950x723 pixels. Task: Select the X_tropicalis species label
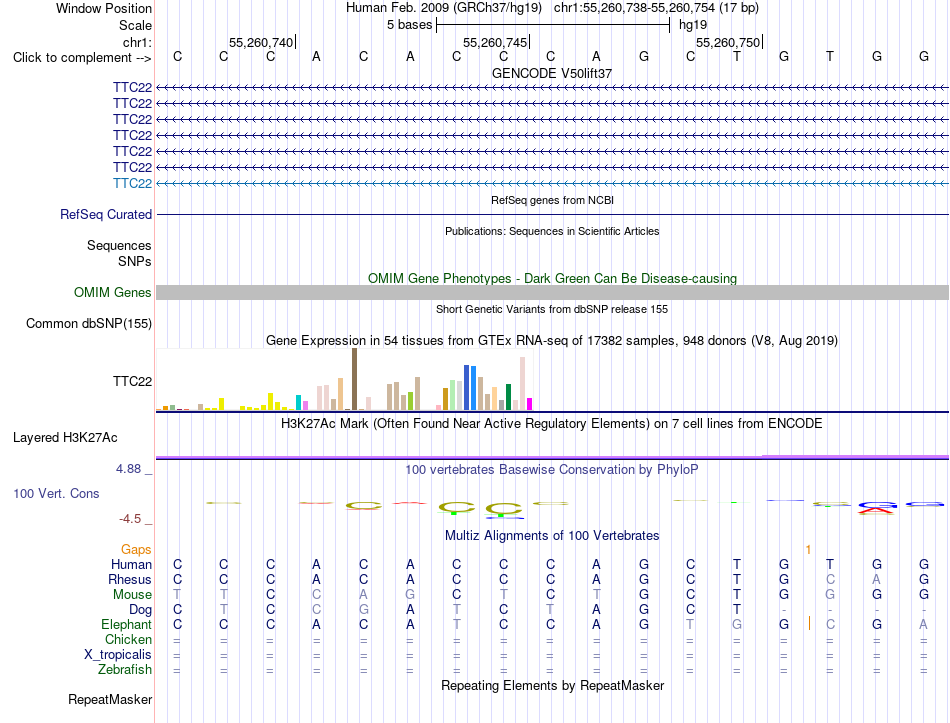[118, 655]
